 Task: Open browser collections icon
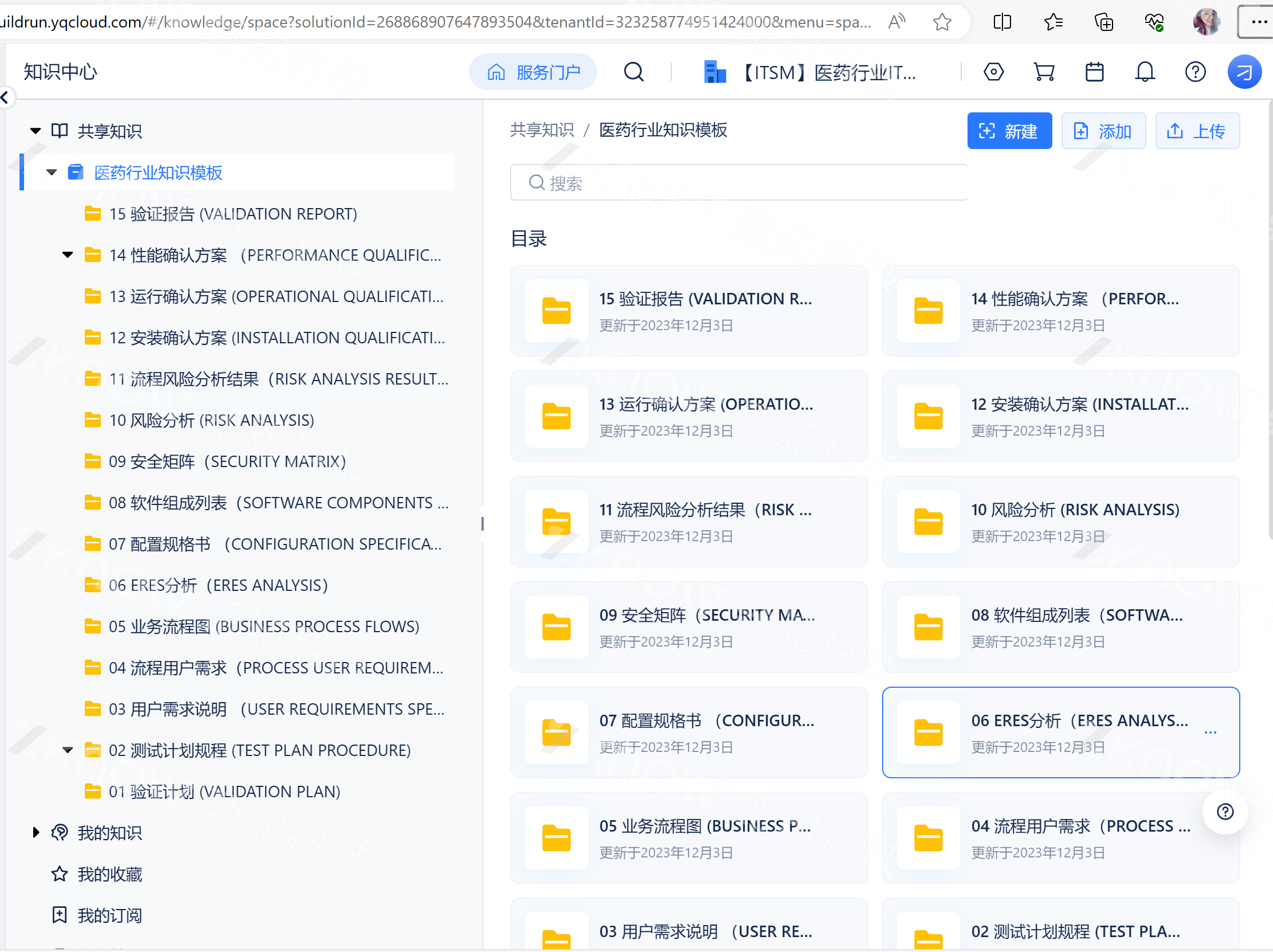pos(1103,22)
